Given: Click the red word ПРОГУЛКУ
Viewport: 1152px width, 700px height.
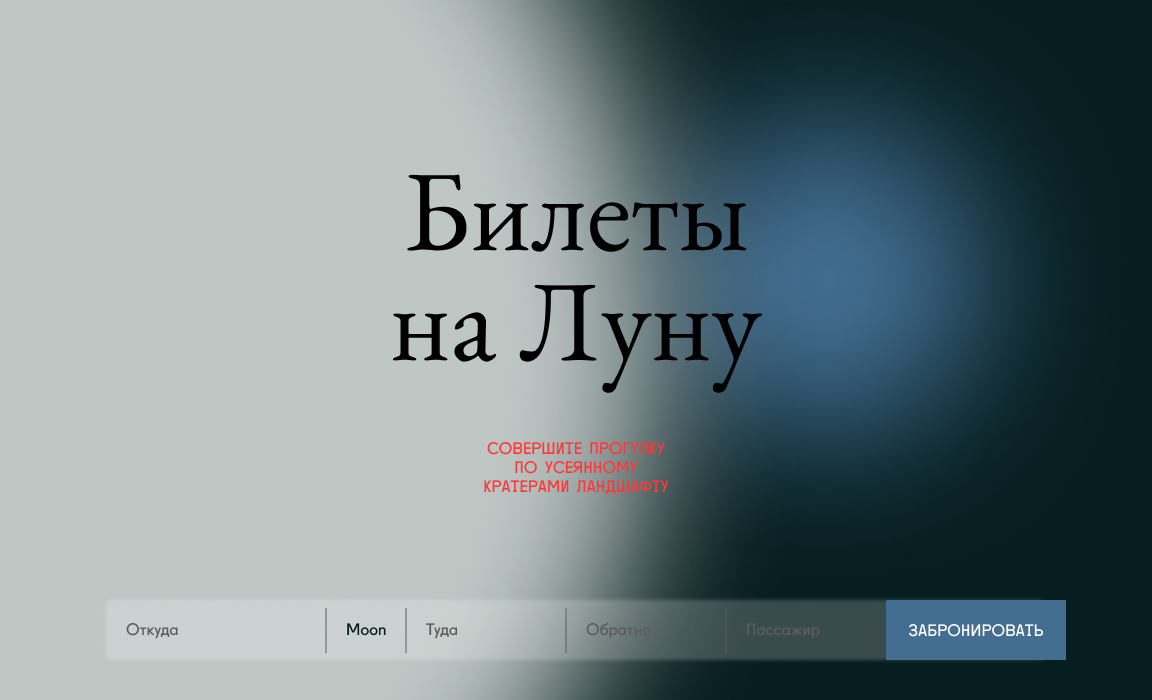Looking at the screenshot, I should coord(627,449).
